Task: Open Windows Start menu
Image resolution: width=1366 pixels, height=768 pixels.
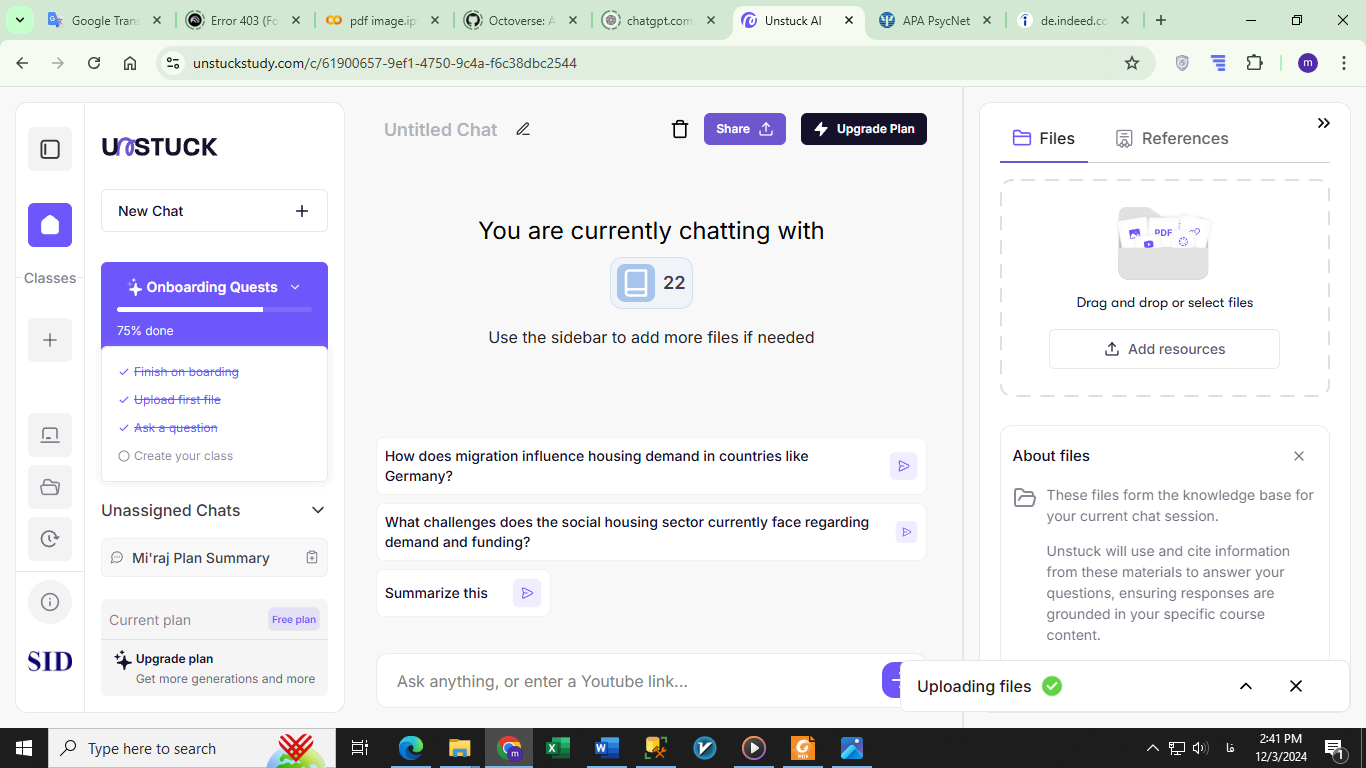Action: click(24, 748)
